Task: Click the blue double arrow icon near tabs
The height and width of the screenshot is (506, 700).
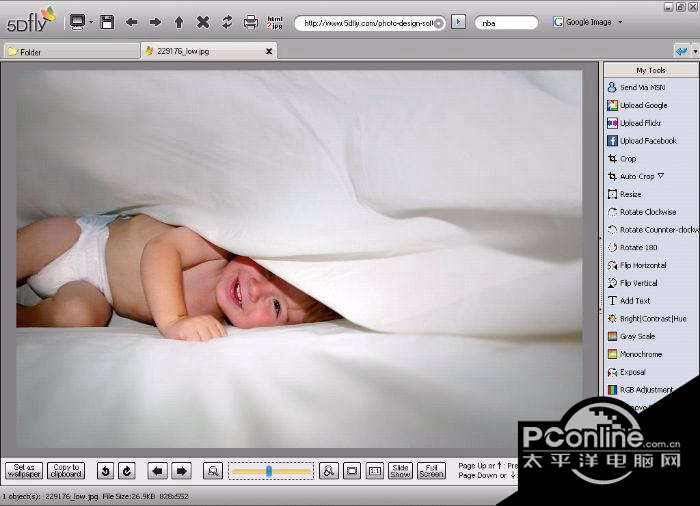Action: [x=681, y=51]
